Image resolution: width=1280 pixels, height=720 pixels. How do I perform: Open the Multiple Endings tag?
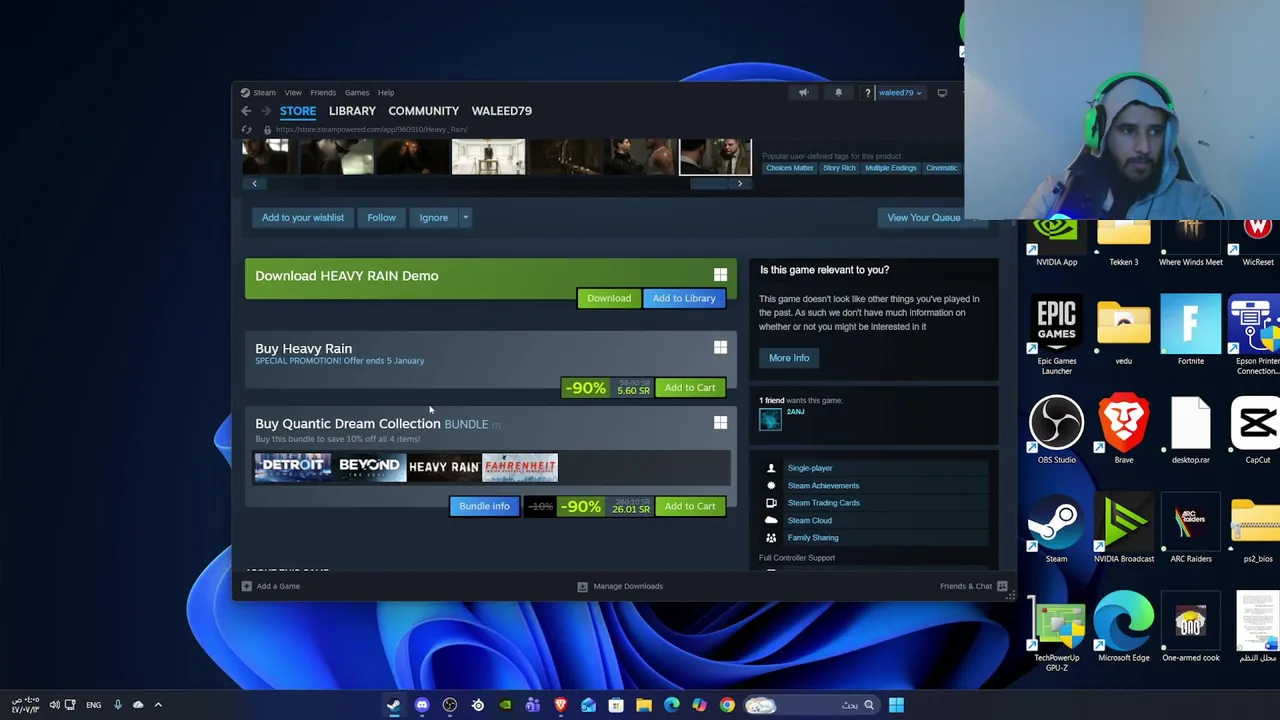click(x=891, y=168)
